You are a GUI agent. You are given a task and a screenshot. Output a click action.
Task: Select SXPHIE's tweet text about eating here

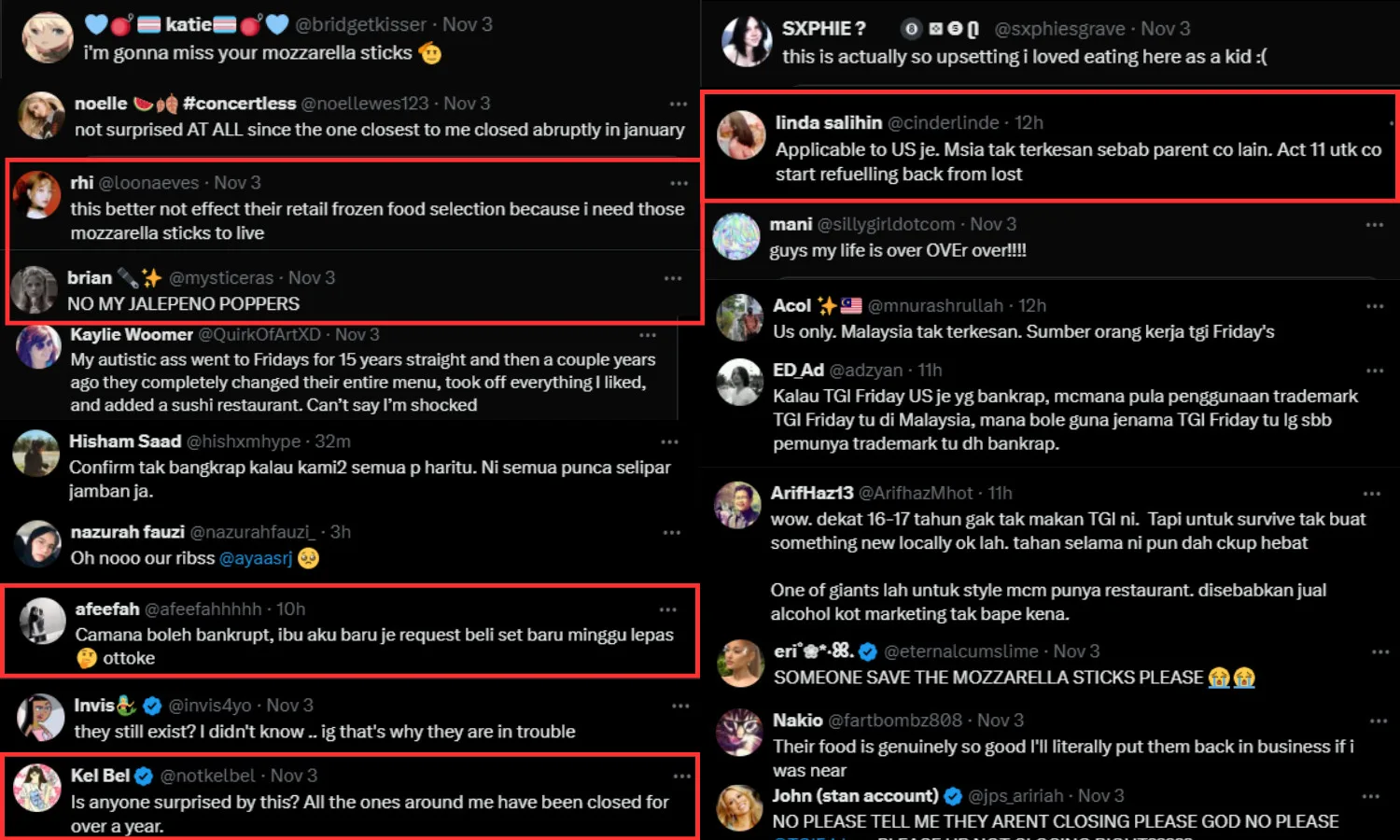(1024, 57)
